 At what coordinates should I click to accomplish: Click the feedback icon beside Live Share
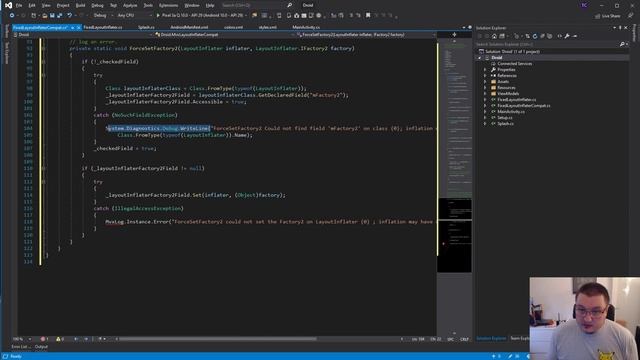pyautogui.click(x=630, y=16)
